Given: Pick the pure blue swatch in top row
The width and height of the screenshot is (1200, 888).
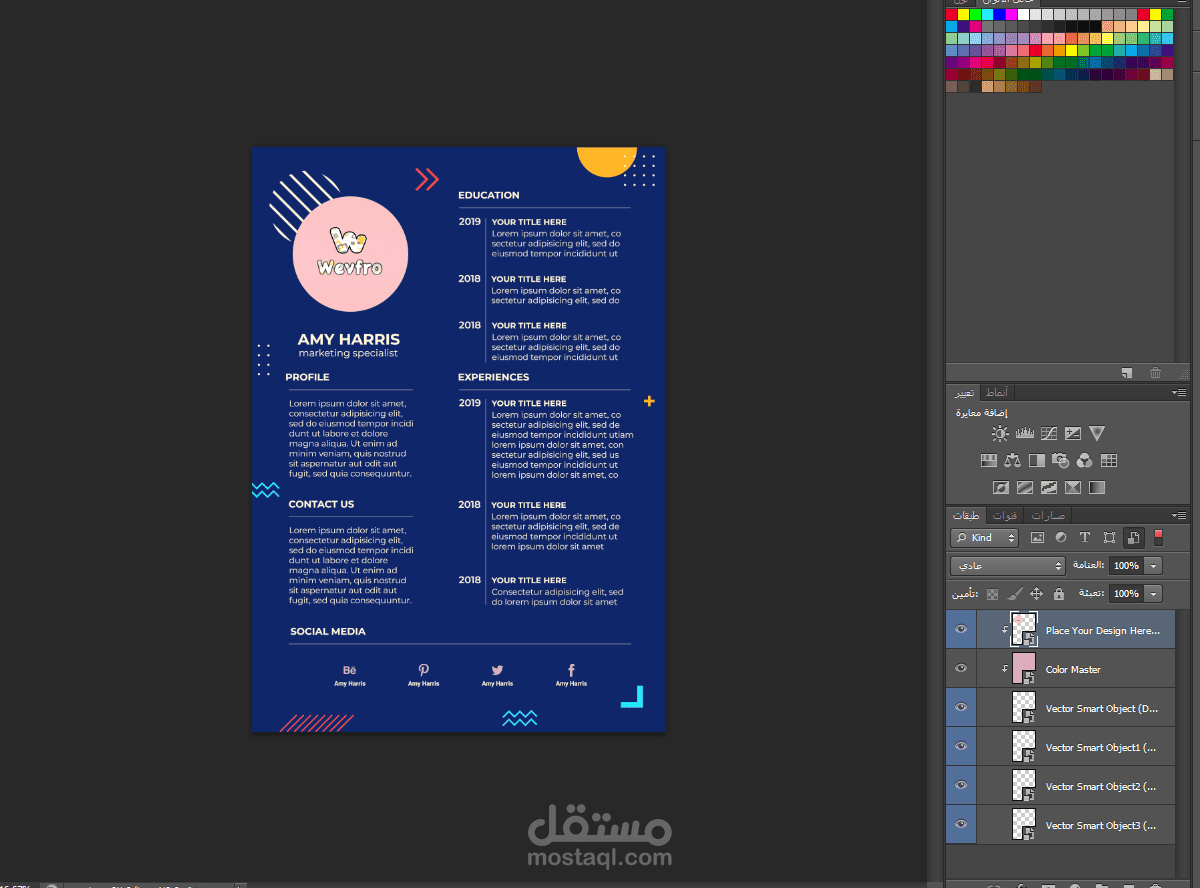Looking at the screenshot, I should point(1000,14).
